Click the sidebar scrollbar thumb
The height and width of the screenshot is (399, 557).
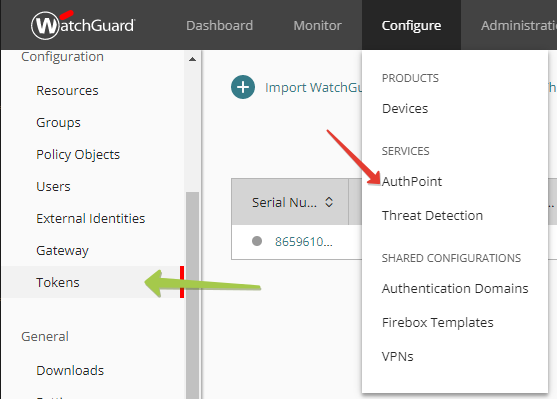tap(193, 295)
